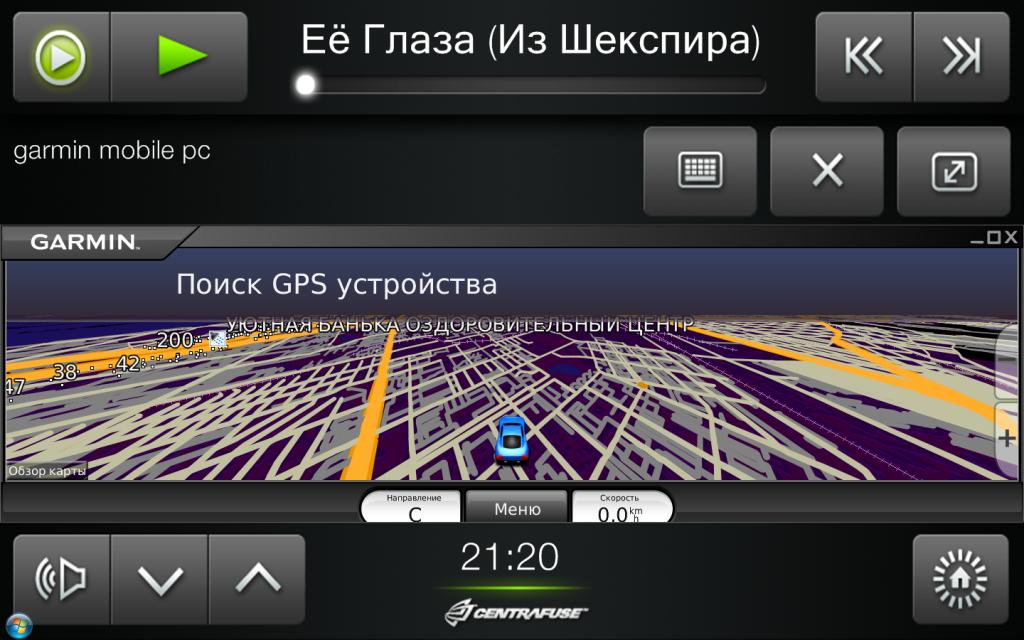1024x640 pixels.
Task: Lower volume with down chevron
Action: (x=159, y=579)
